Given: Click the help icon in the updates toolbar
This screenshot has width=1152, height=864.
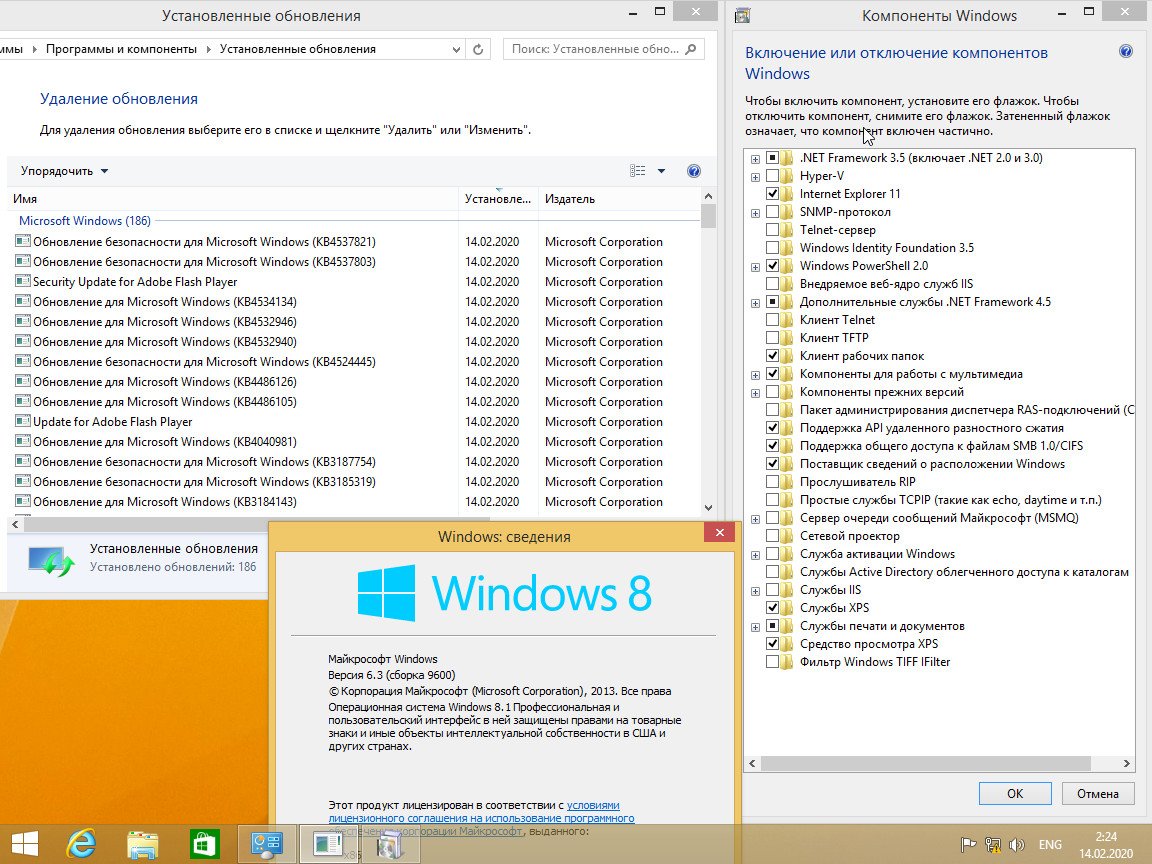Looking at the screenshot, I should click(694, 171).
